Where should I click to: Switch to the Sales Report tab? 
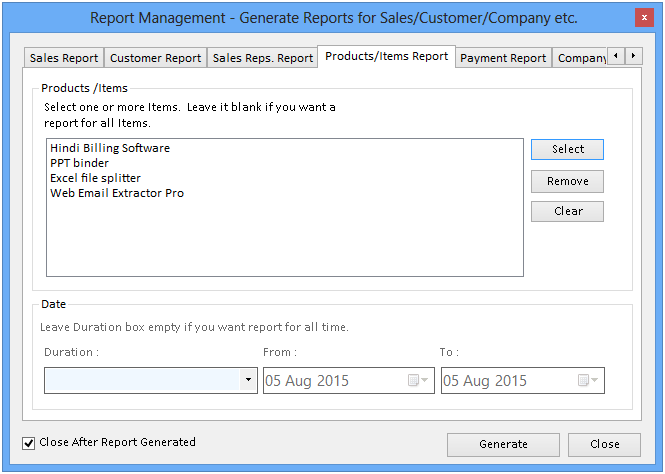coord(64,58)
